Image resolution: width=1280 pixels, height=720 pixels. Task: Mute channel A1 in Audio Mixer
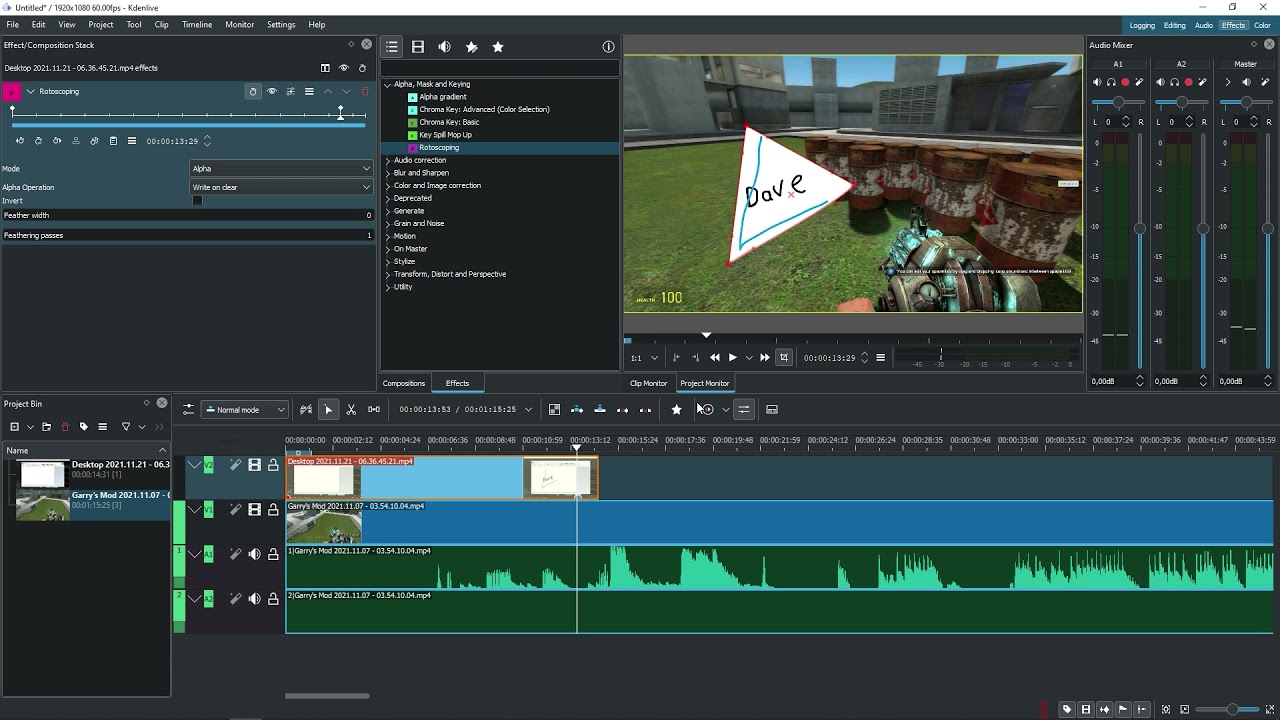pyautogui.click(x=1097, y=82)
